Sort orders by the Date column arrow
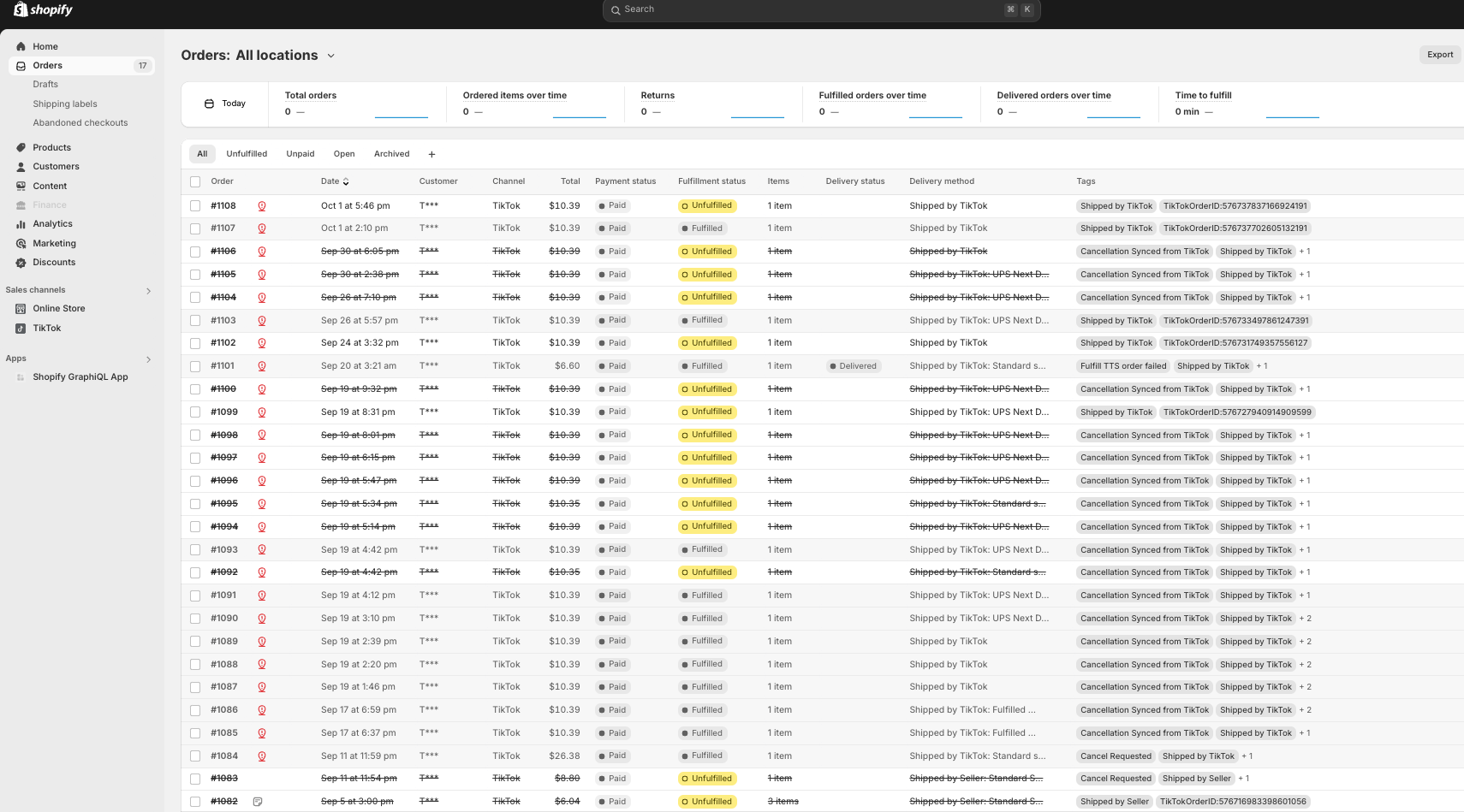 346,181
